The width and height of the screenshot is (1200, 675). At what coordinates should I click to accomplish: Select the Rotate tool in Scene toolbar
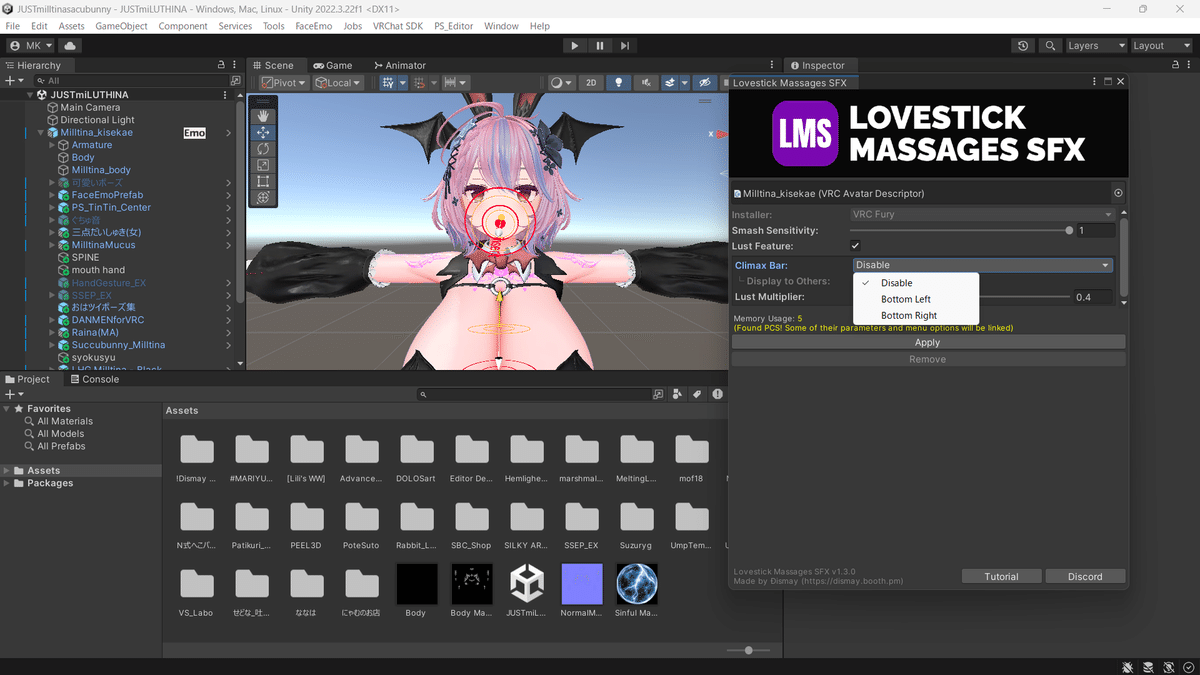tap(263, 148)
